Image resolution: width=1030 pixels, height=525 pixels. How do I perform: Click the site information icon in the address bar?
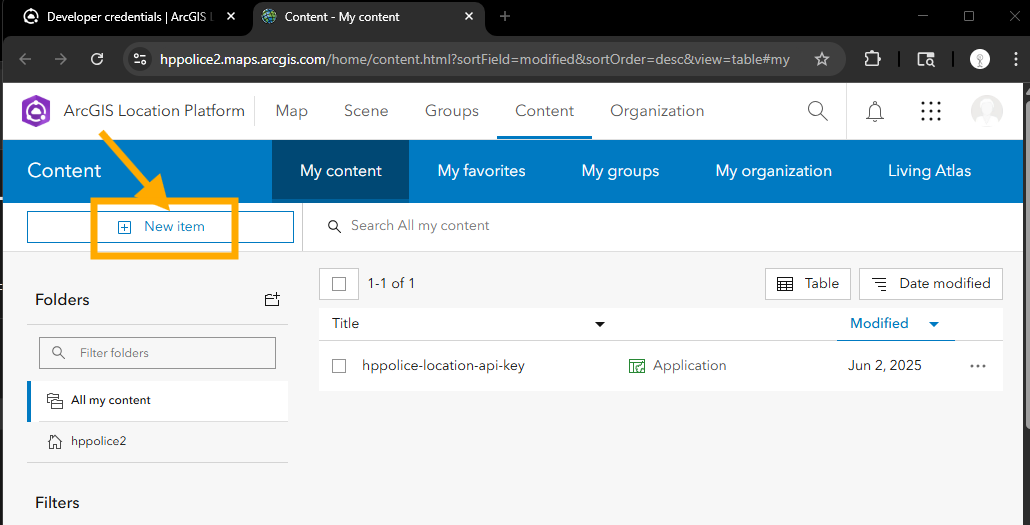(139, 59)
